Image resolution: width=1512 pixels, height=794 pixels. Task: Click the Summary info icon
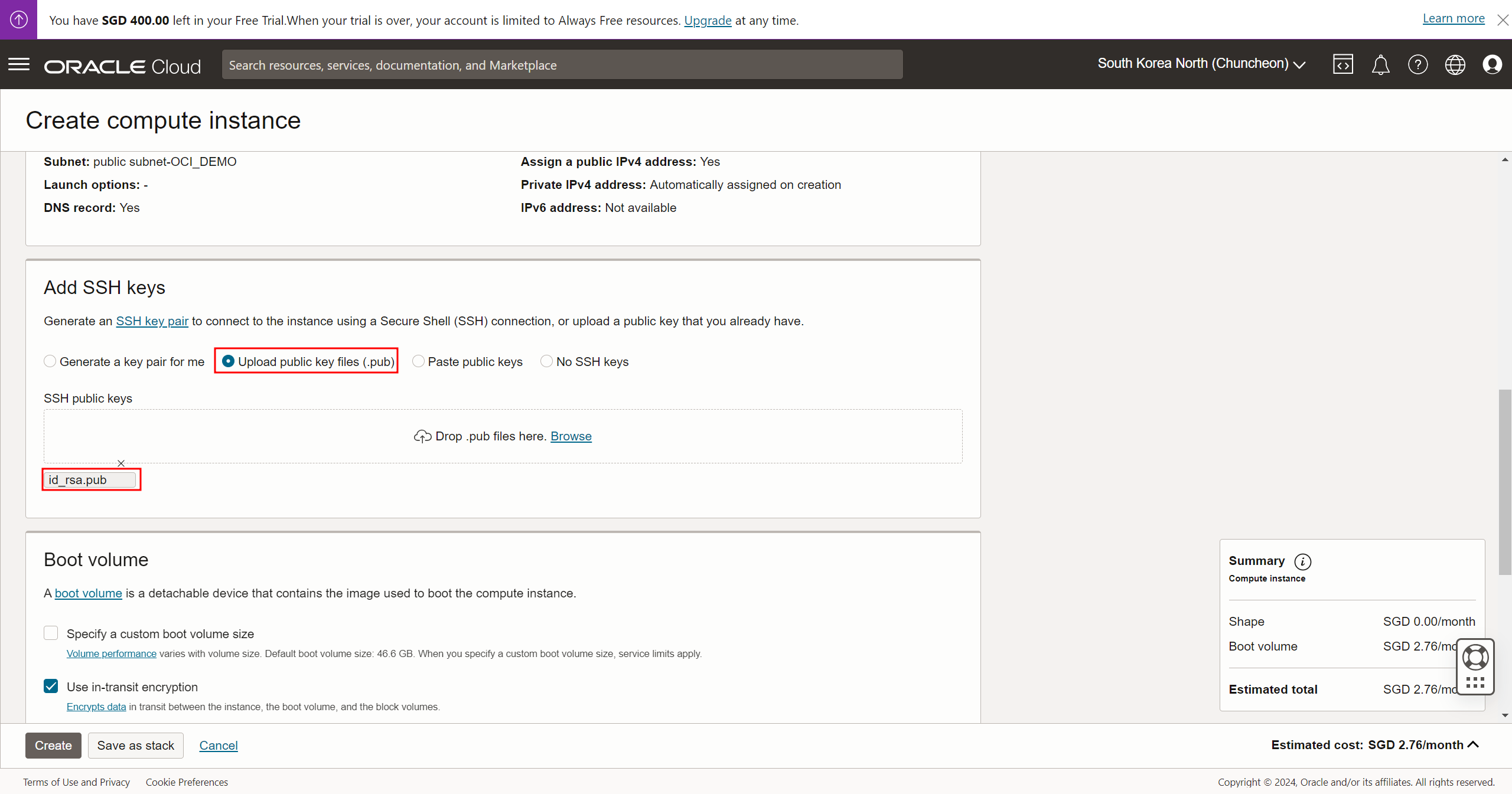1302,561
